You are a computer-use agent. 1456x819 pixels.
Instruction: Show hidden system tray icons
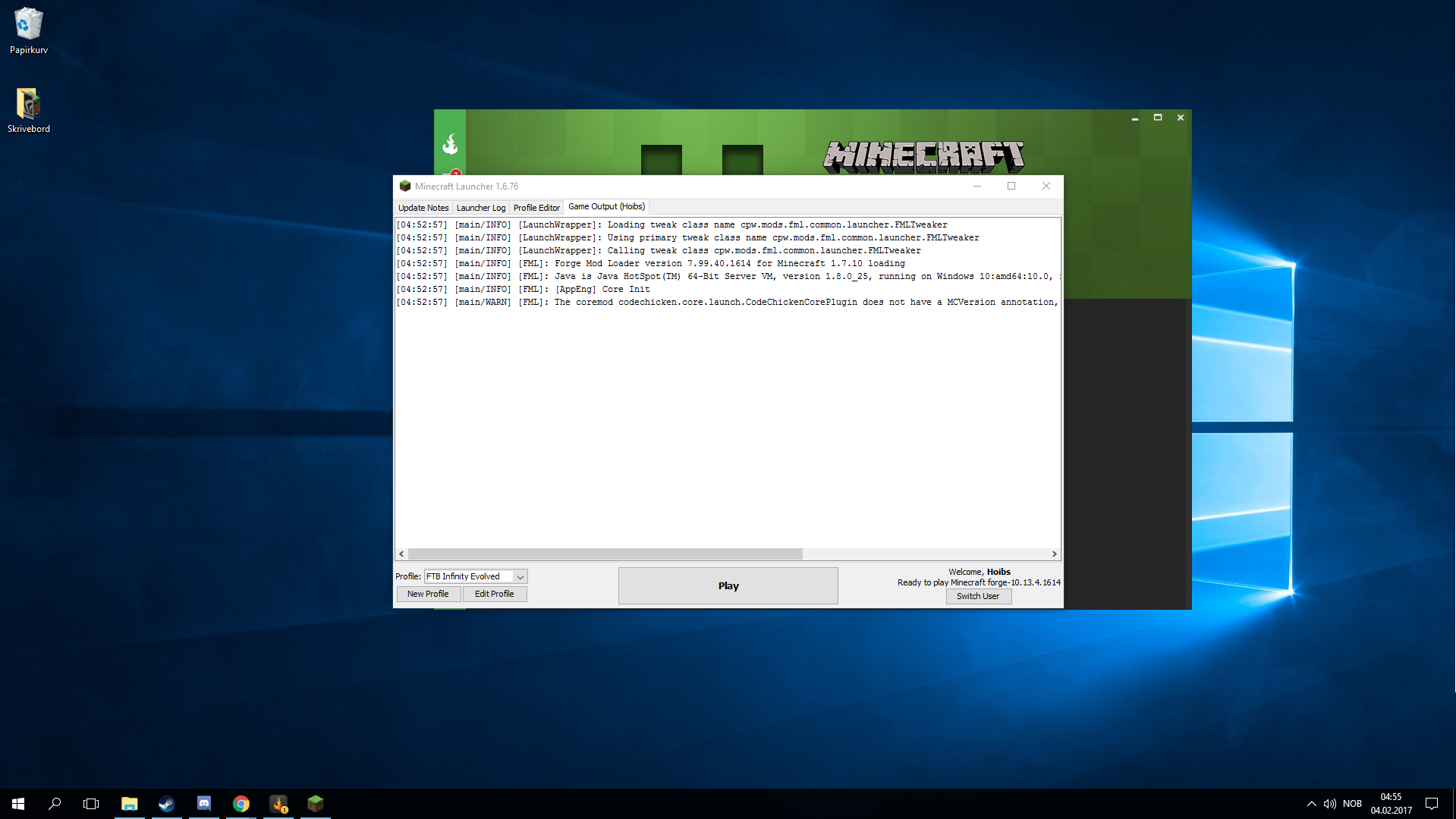tap(1311, 803)
